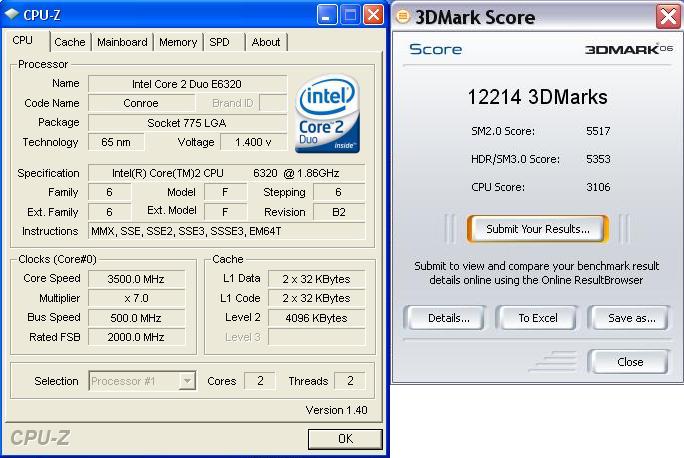Click the Code Name field Conroe

(x=141, y=103)
